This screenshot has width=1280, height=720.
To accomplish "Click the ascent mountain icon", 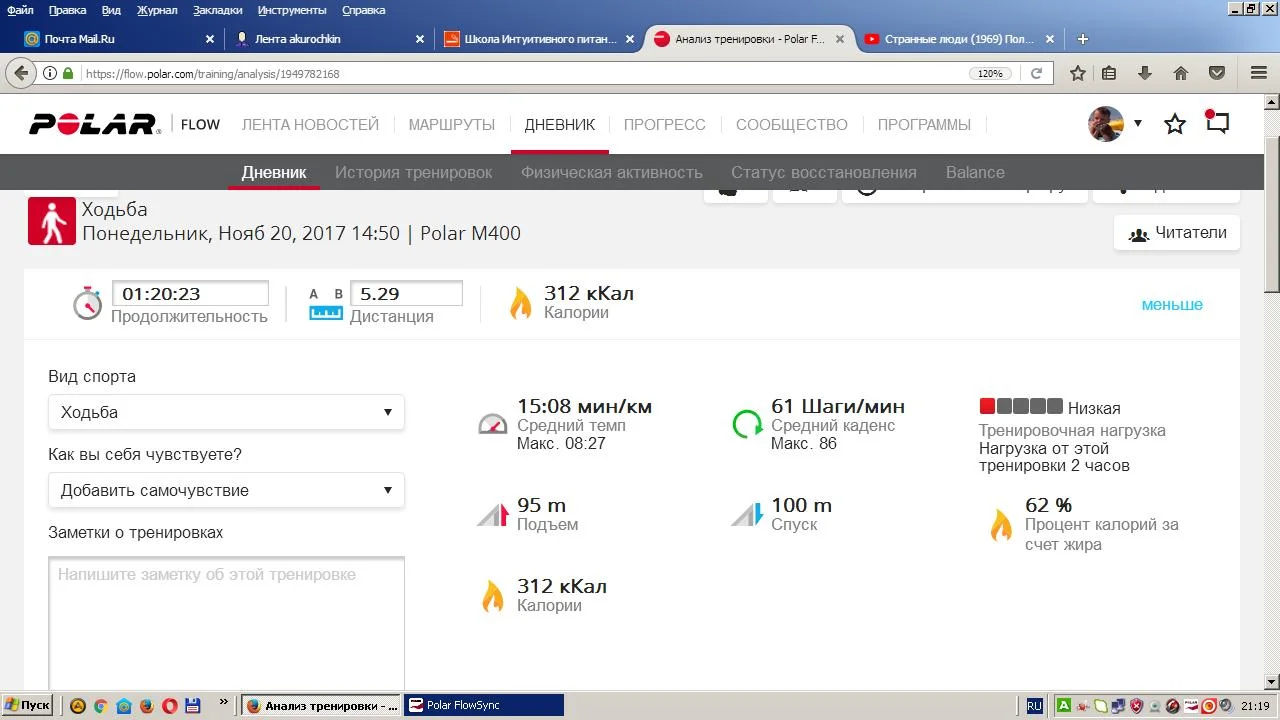I will 493,515.
